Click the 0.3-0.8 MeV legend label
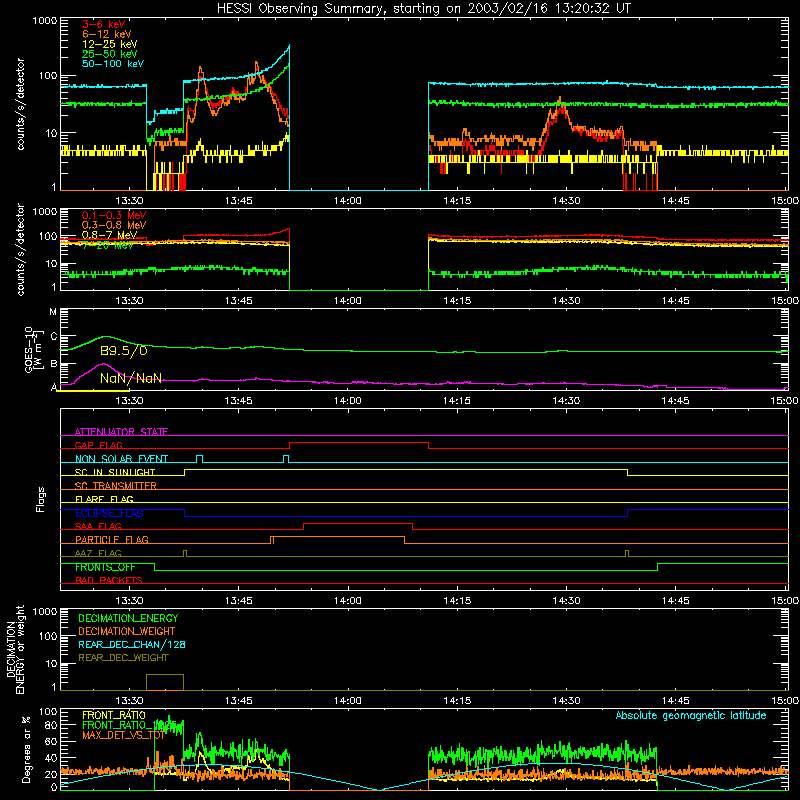This screenshot has height=800, width=800. pyautogui.click(x=114, y=225)
